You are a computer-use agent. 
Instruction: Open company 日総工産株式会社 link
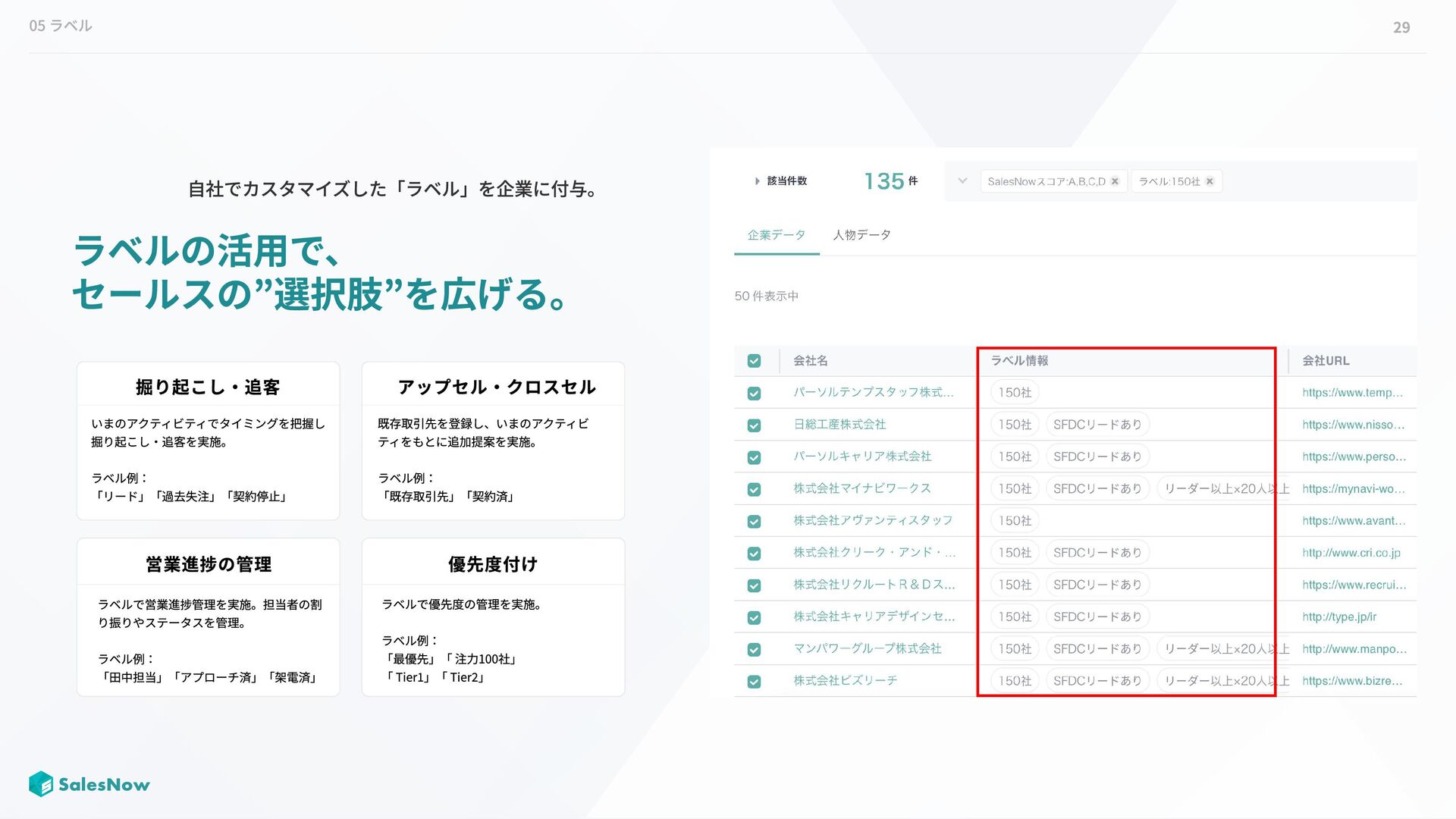(x=839, y=424)
